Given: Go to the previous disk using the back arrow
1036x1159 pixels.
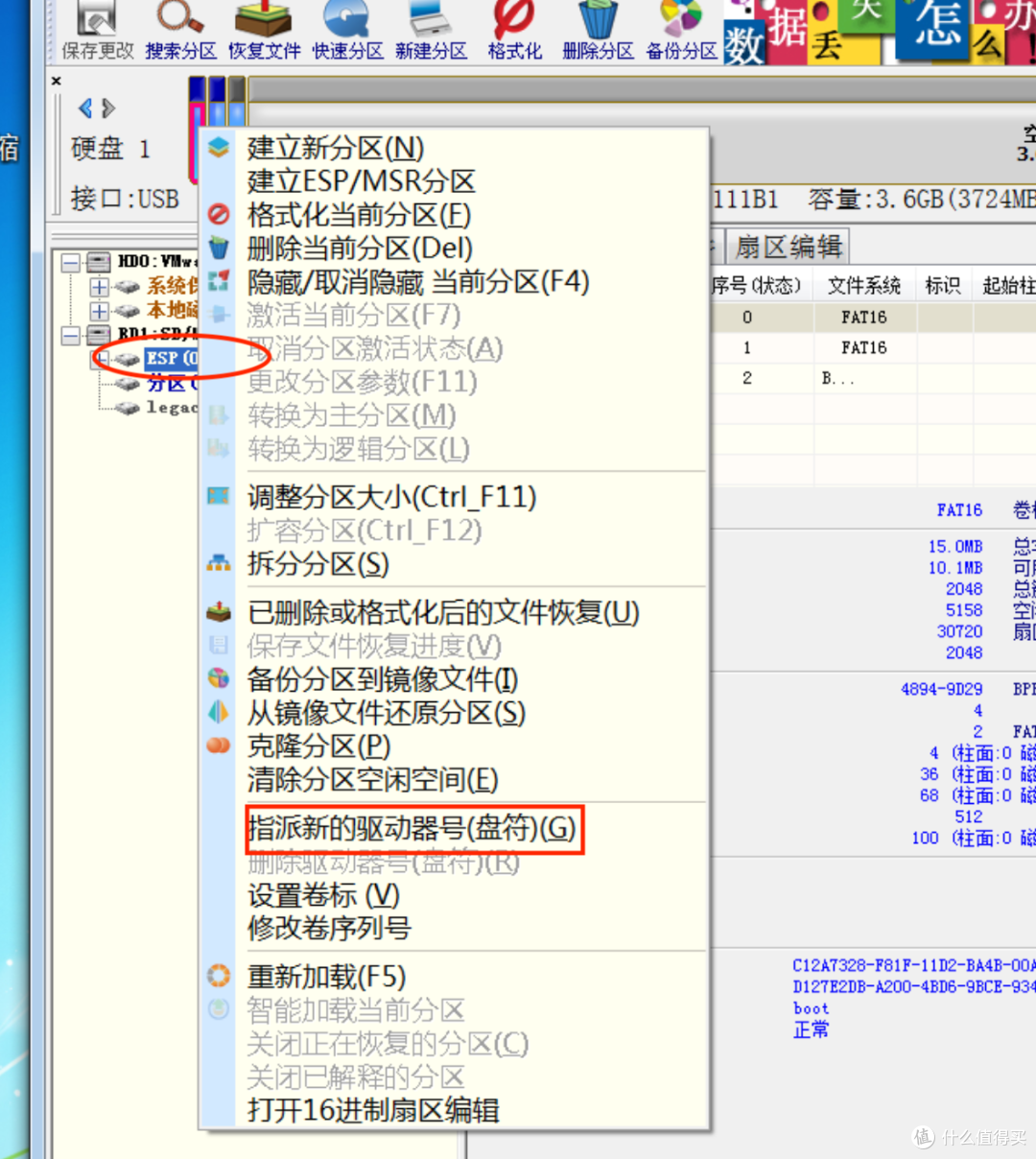Looking at the screenshot, I should pos(85,108).
